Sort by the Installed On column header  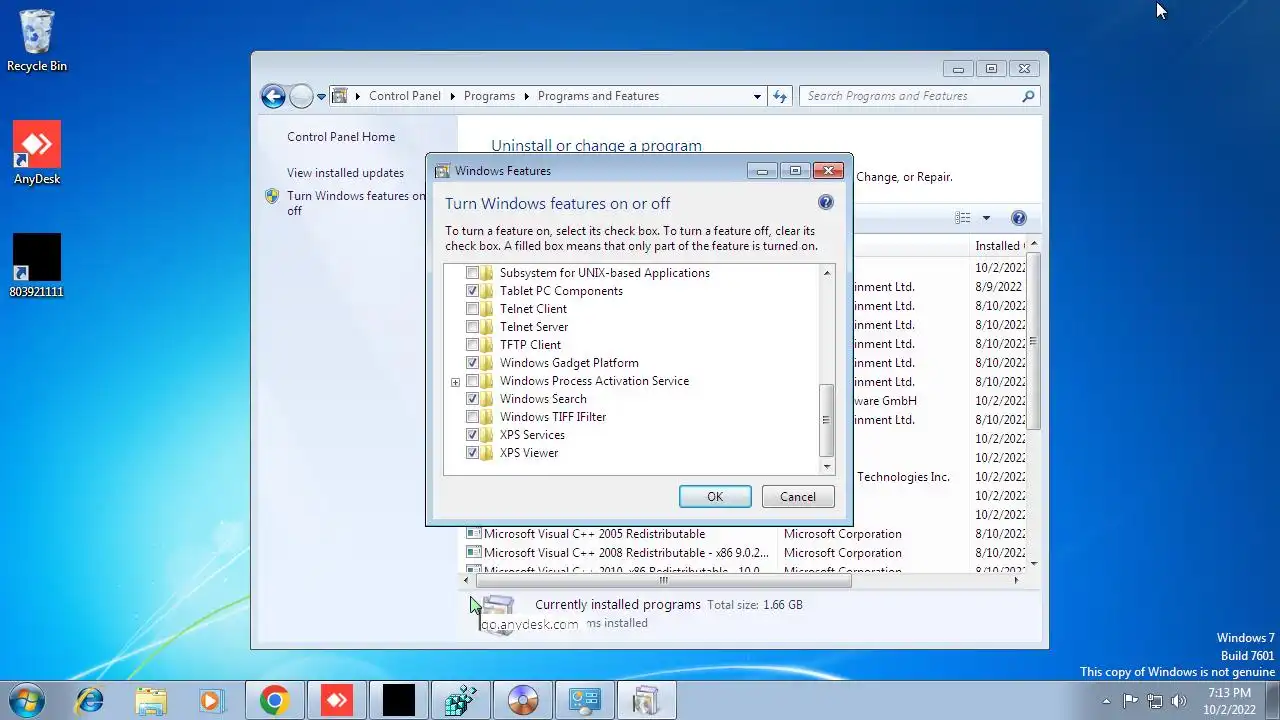998,246
